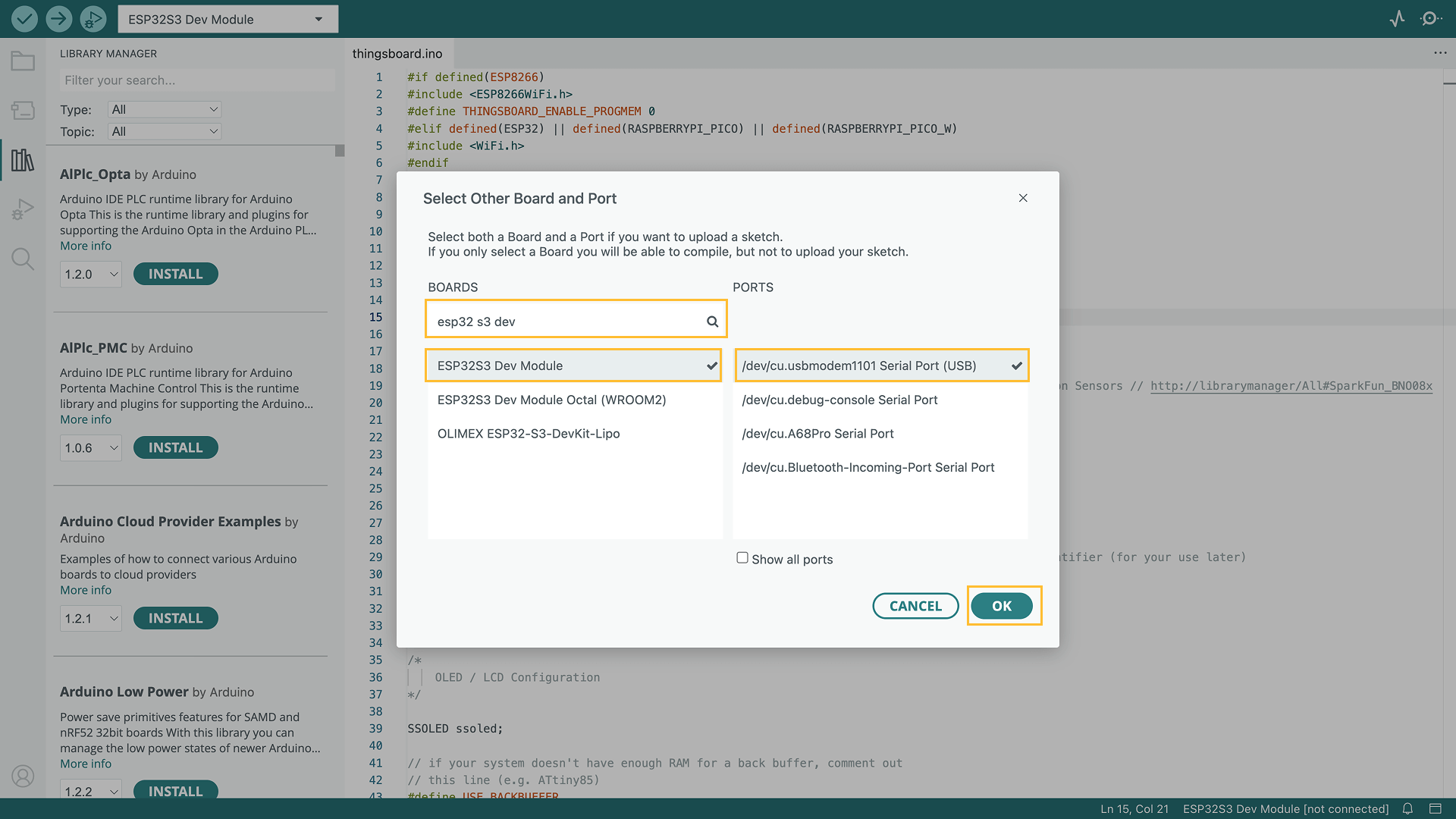The height and width of the screenshot is (819, 1456).
Task: Select the ESP32S3 Dev Module Octal (WROOM2) board
Action: 551,400
